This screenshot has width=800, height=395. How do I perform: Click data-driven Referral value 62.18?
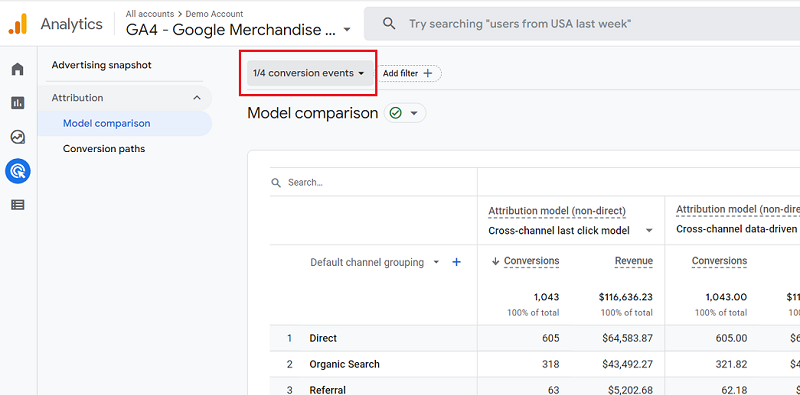734,390
